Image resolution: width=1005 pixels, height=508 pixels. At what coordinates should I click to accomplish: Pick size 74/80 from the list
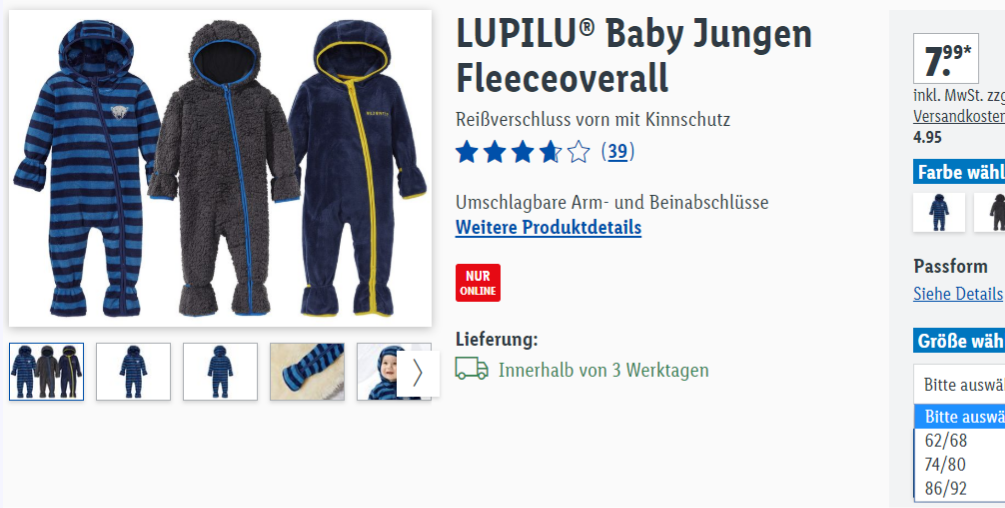point(959,464)
